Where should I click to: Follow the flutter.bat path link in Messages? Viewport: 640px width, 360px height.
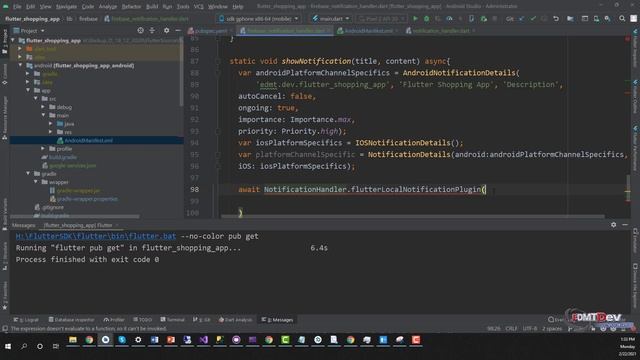coord(96,236)
